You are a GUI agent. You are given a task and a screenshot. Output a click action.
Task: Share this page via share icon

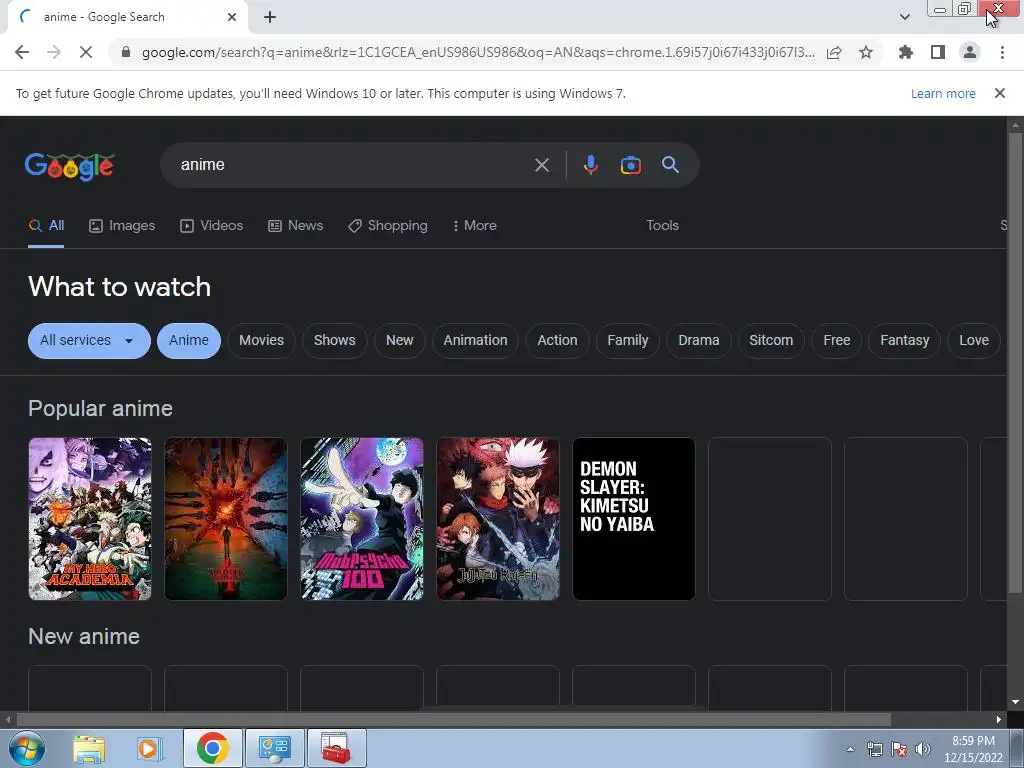(834, 52)
